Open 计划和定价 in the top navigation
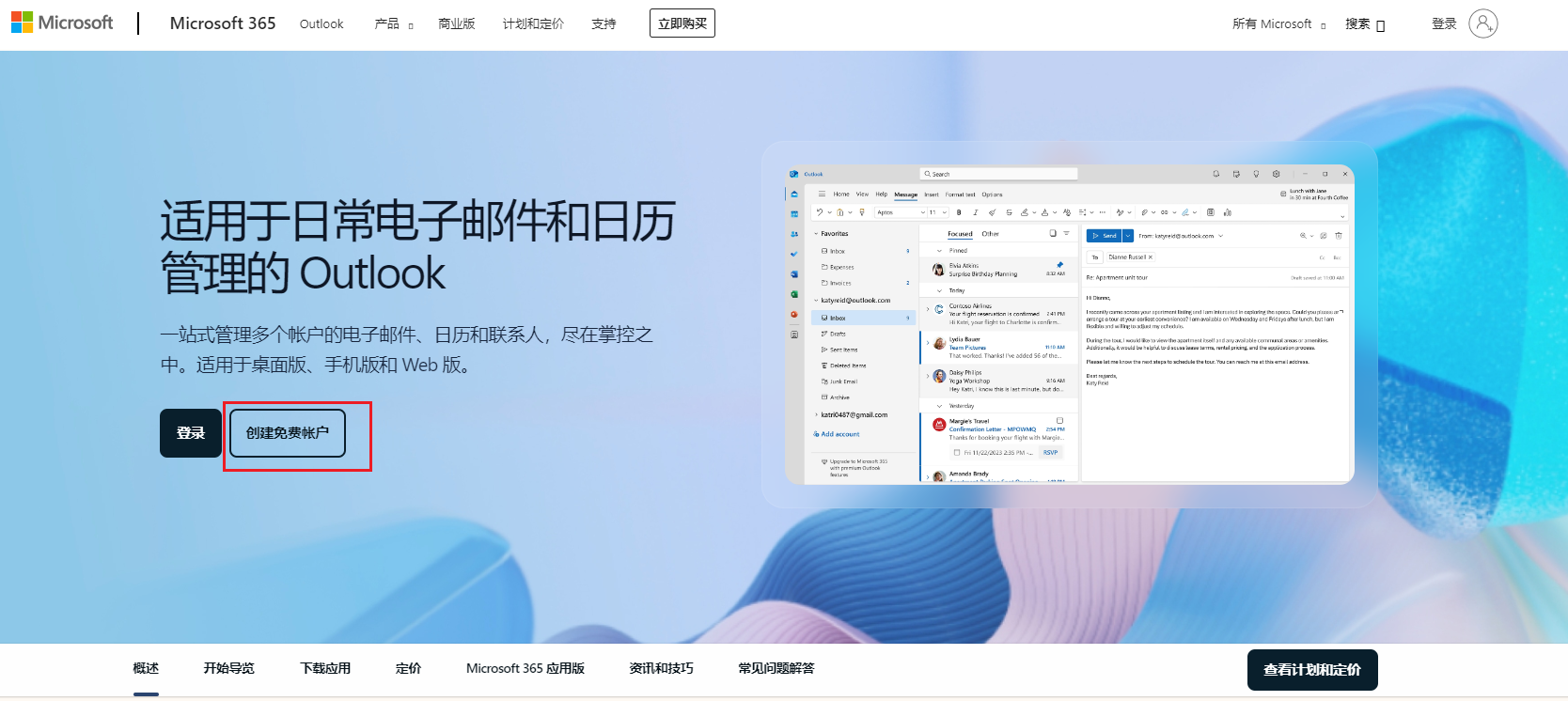The height and width of the screenshot is (701, 1568). 533,23
